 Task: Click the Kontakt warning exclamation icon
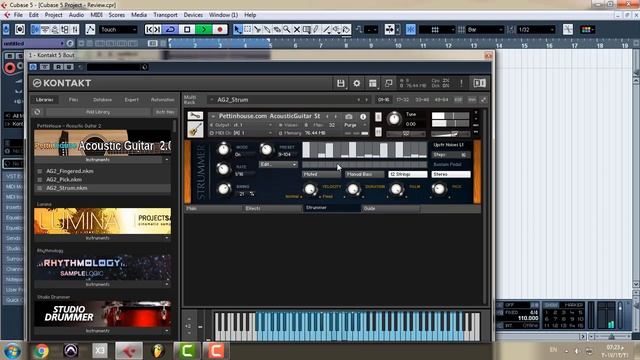461,83
